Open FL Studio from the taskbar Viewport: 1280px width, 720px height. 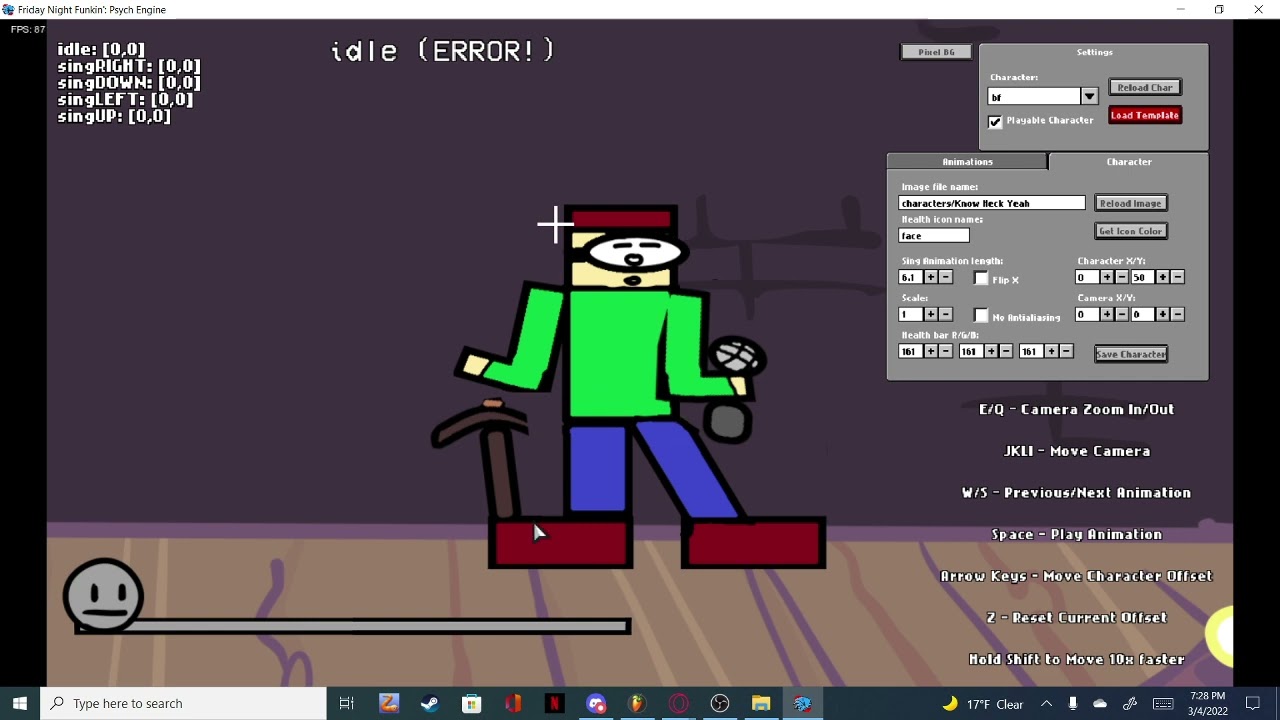pyautogui.click(x=637, y=703)
